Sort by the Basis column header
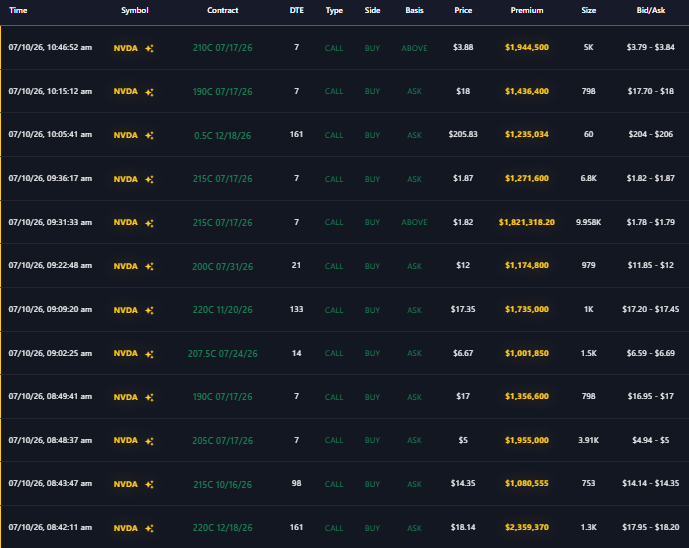689x548 pixels. [414, 10]
